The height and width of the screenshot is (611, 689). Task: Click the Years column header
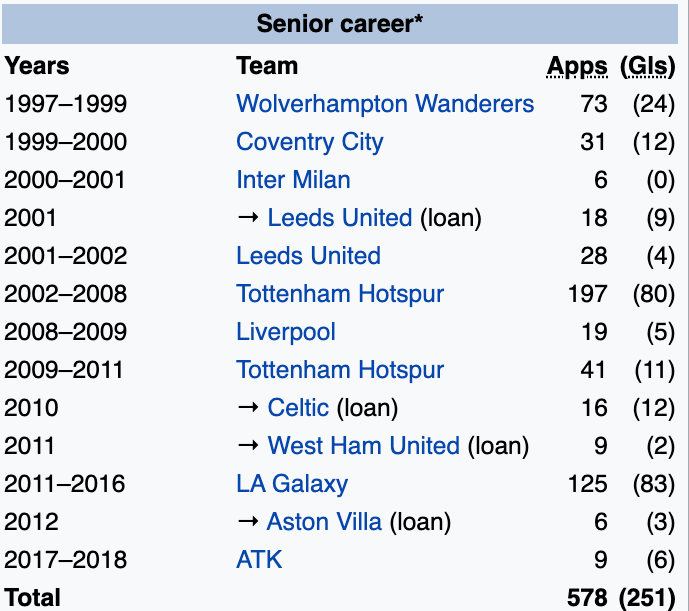[x=37, y=67]
